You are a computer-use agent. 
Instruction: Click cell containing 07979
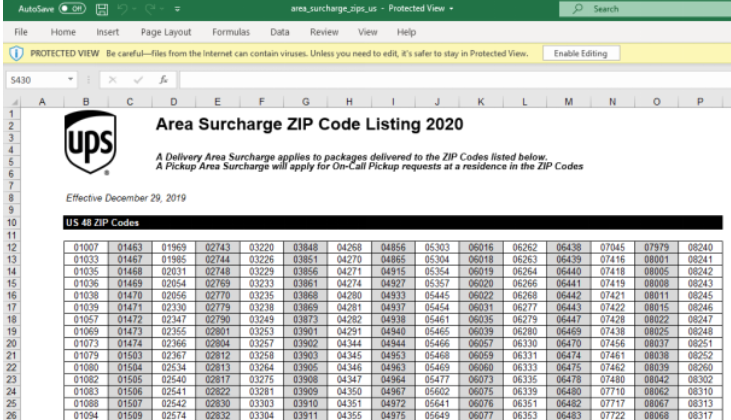pyautogui.click(x=656, y=247)
